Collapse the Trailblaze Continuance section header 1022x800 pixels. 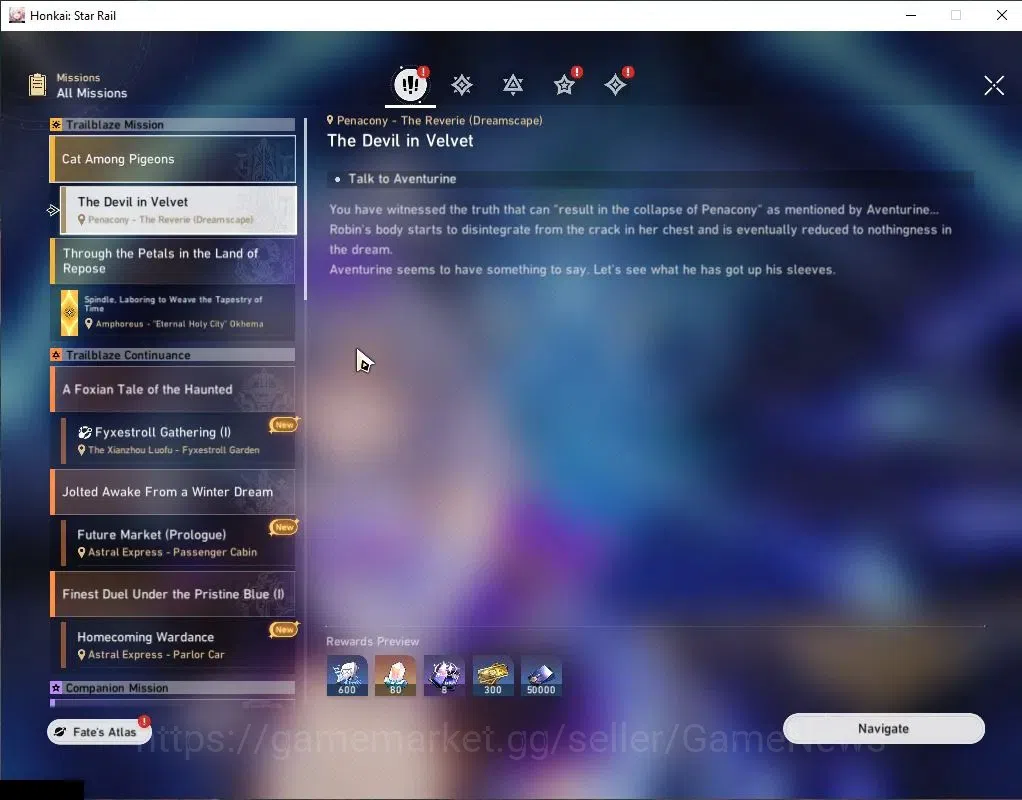coord(173,355)
